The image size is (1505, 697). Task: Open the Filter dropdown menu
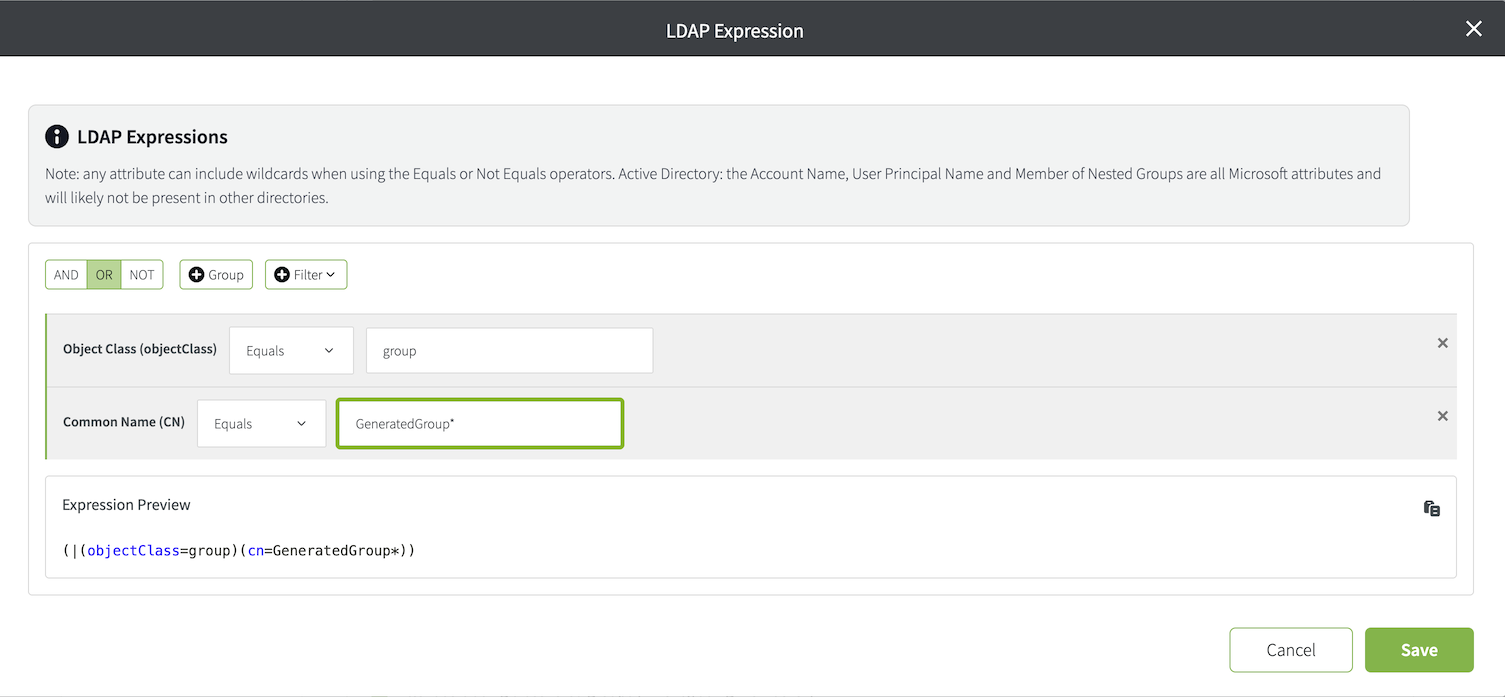click(x=306, y=275)
